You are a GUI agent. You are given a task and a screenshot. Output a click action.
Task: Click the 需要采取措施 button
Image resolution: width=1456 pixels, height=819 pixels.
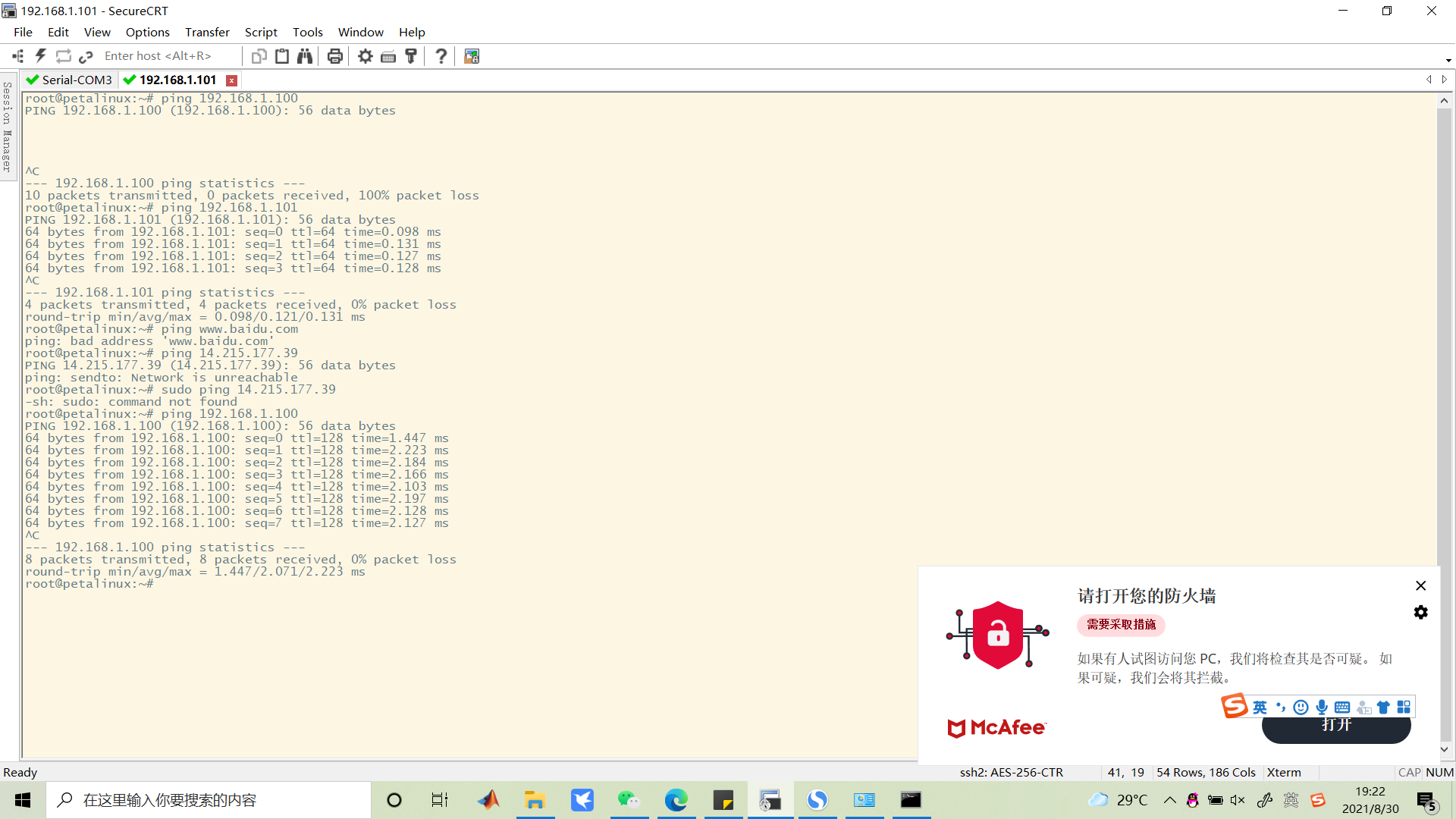coord(1121,625)
